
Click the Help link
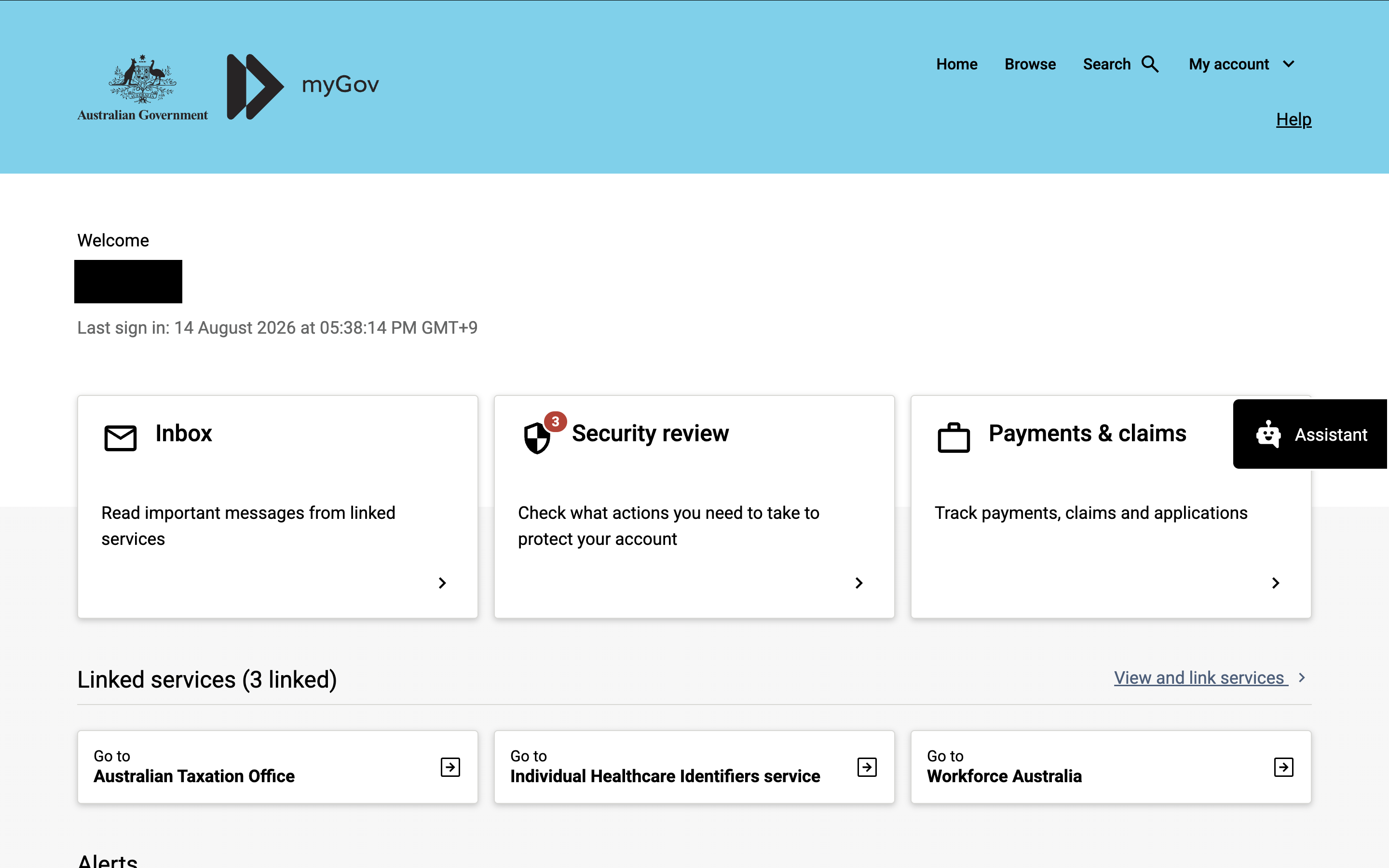(x=1294, y=120)
